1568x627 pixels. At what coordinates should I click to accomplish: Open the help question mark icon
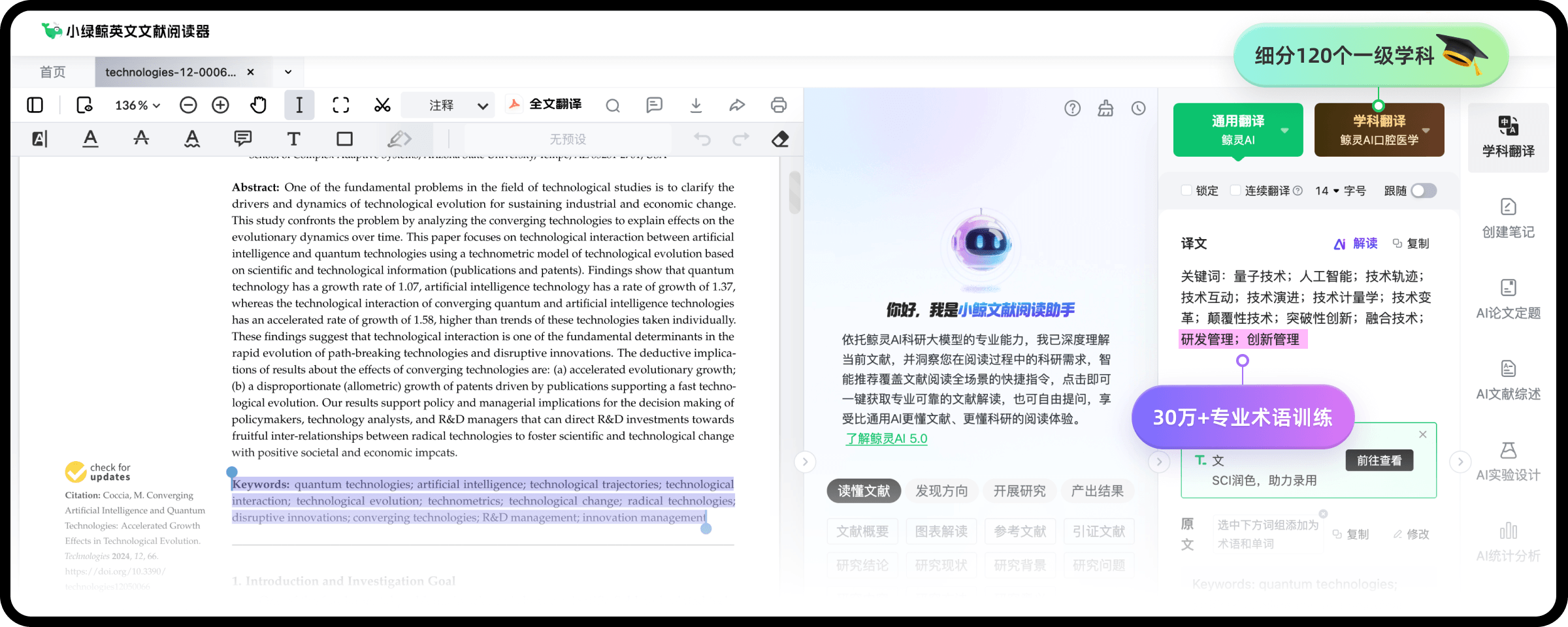pos(1073,108)
